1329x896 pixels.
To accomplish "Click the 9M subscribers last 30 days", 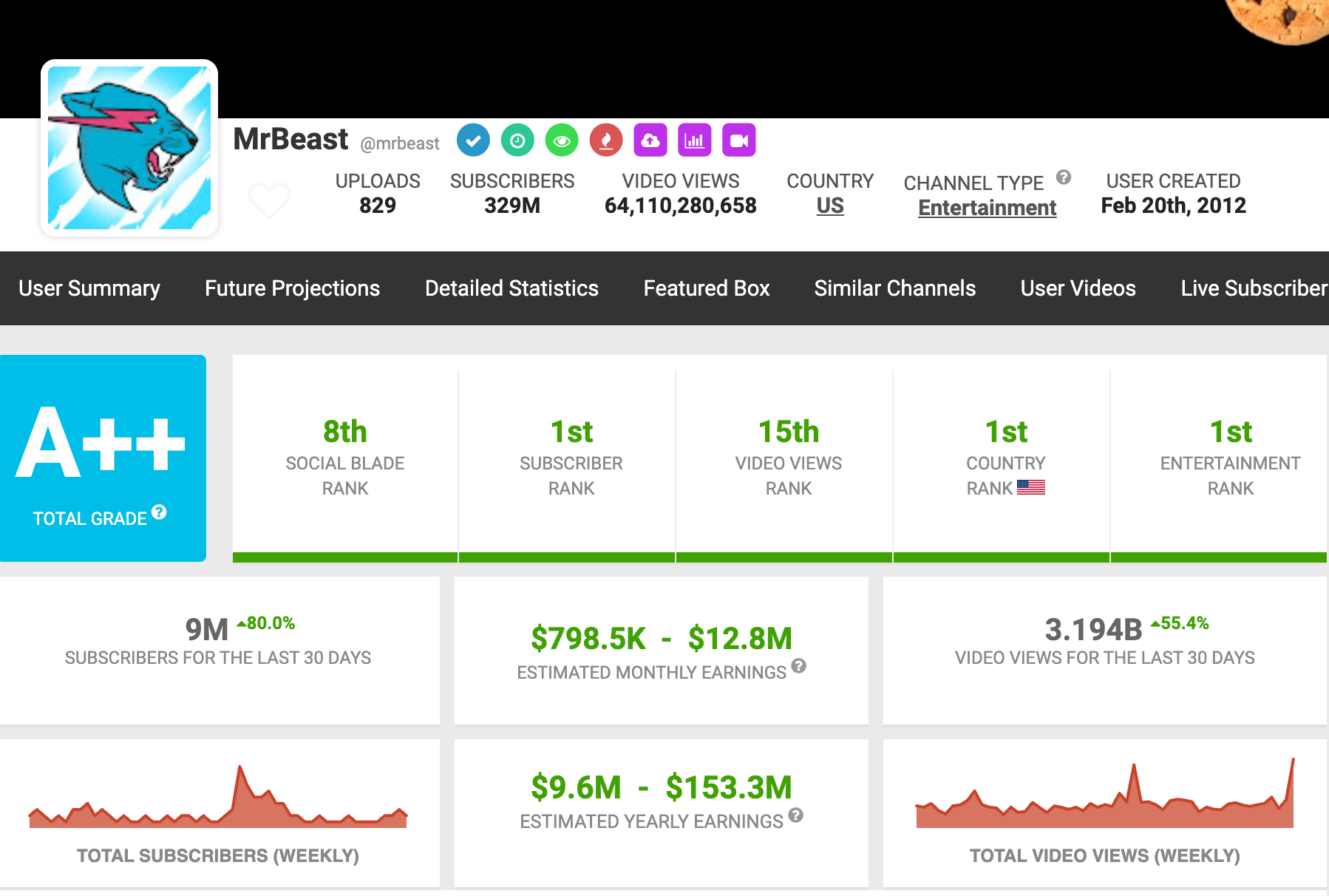I will tap(207, 630).
